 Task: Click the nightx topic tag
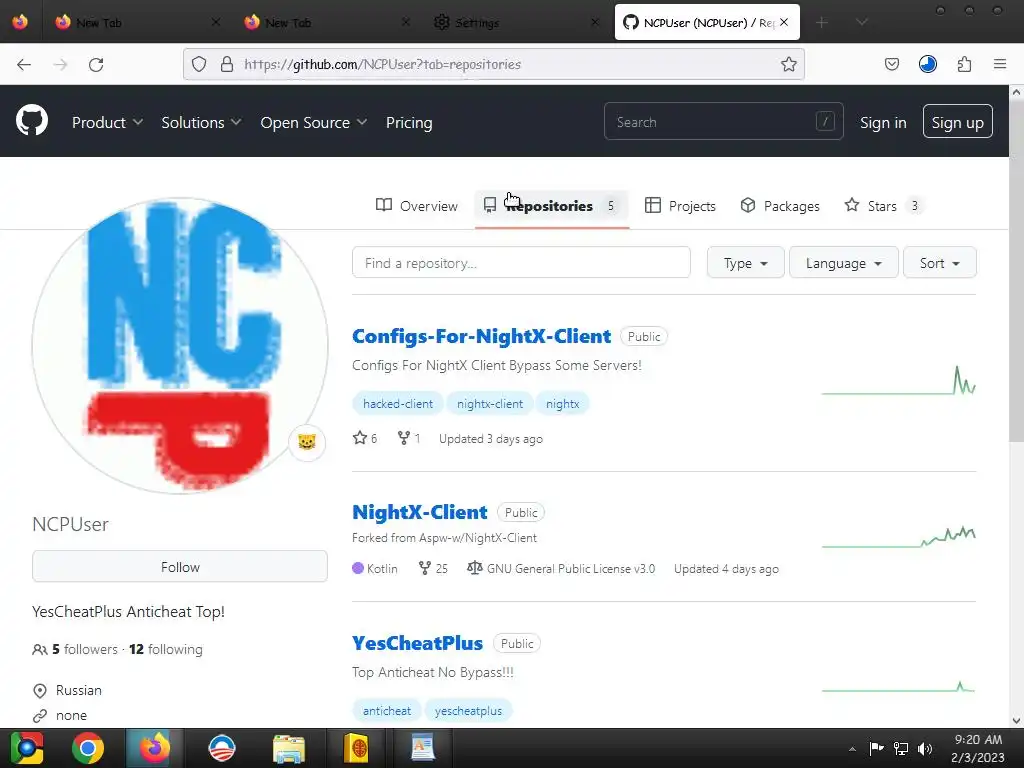tap(562, 404)
